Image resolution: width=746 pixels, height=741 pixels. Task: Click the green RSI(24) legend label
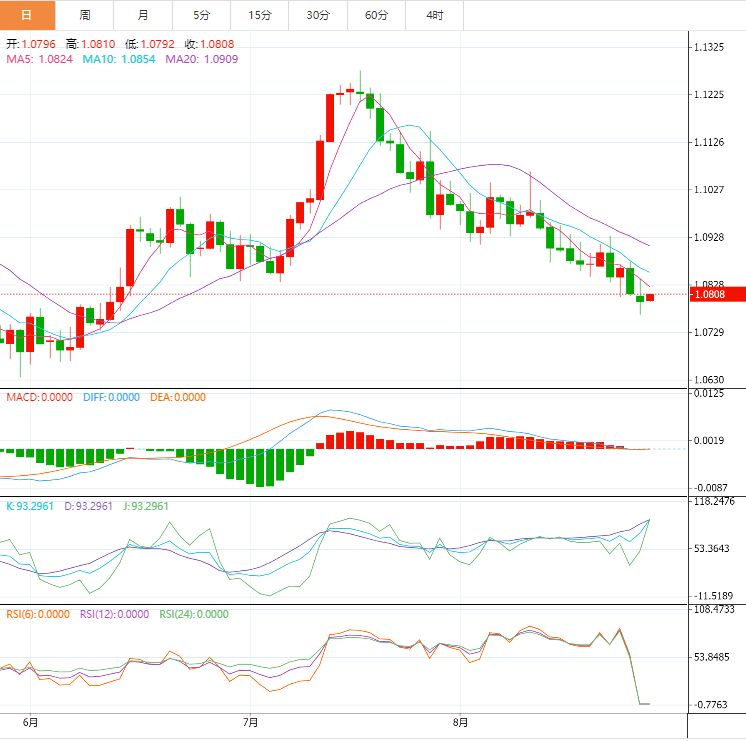point(193,614)
